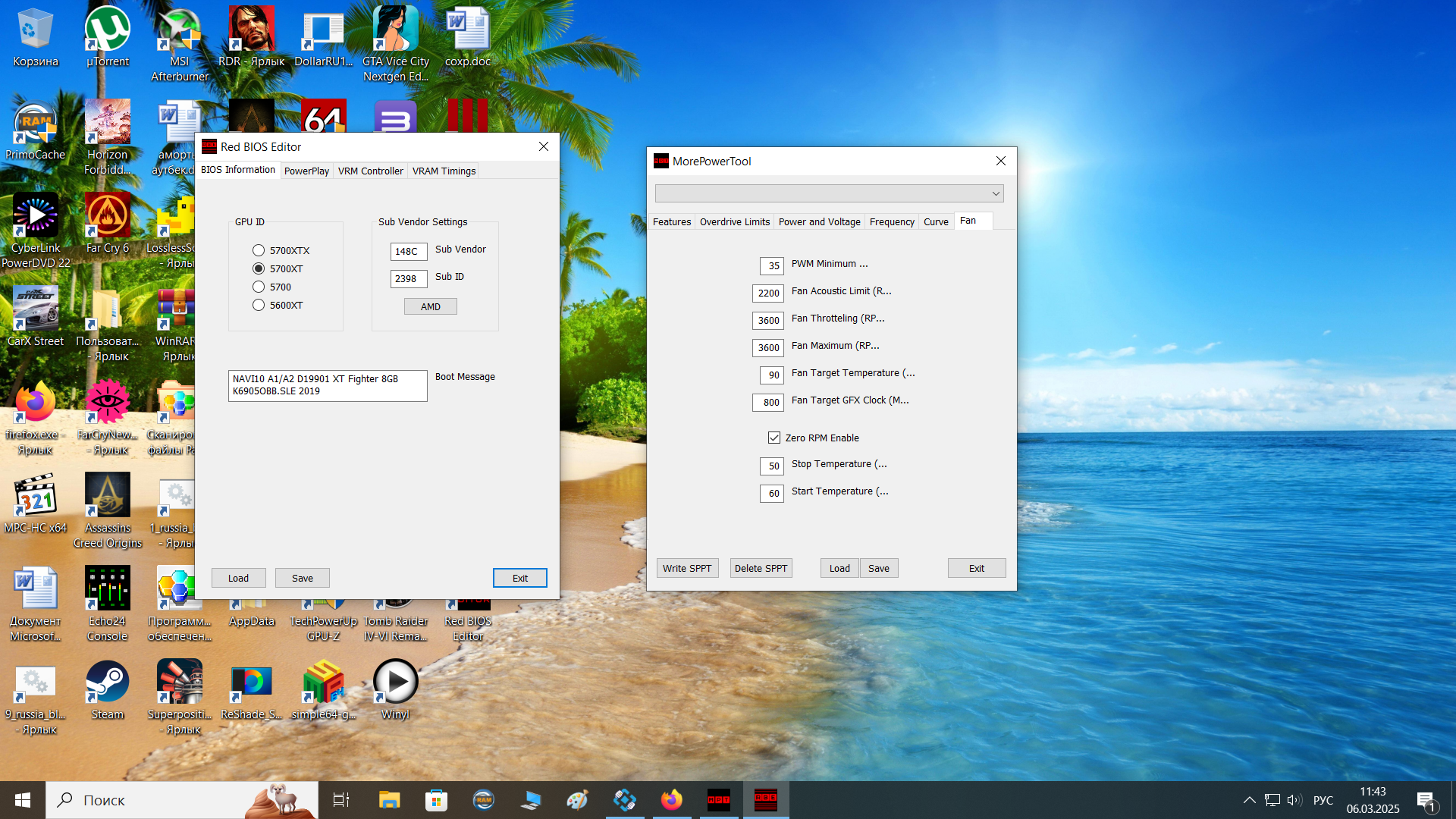Click the MorePowerTool taskbar icon

coord(718,800)
